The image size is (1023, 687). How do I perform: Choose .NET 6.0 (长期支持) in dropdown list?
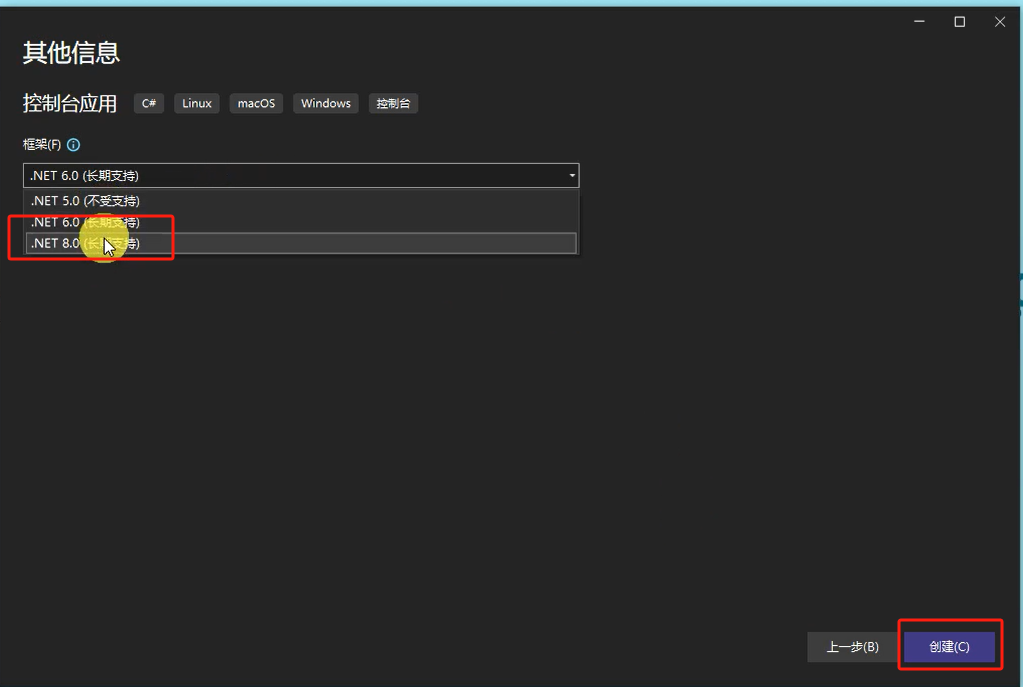pyautogui.click(x=301, y=222)
